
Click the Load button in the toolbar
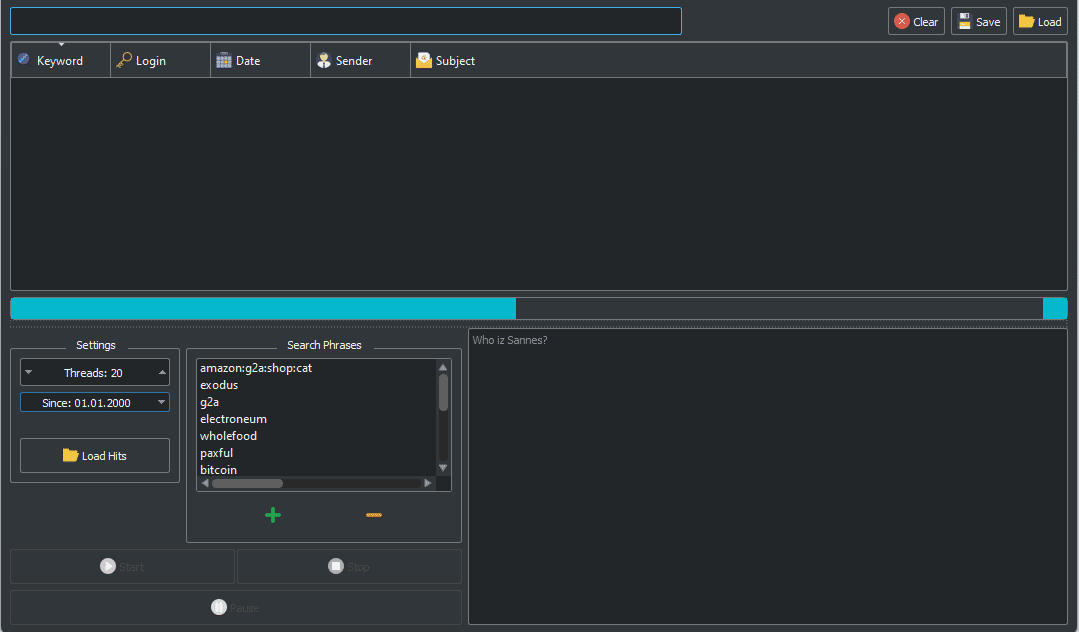pos(1040,20)
